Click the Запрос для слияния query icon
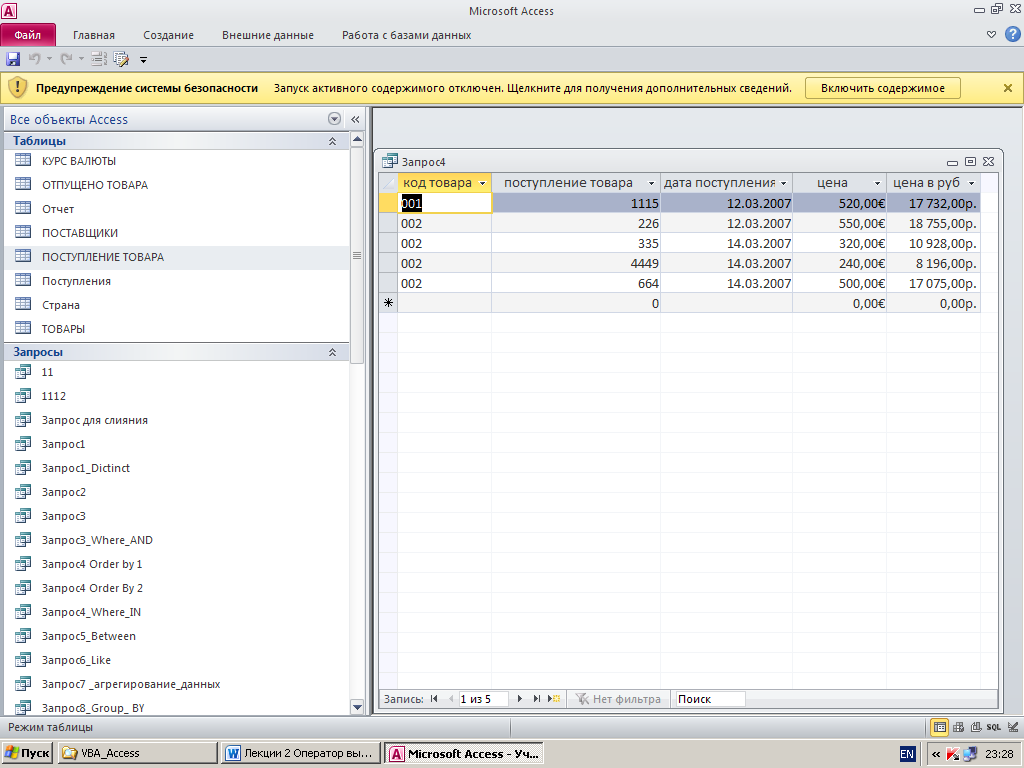The image size is (1024, 768). tap(23, 419)
